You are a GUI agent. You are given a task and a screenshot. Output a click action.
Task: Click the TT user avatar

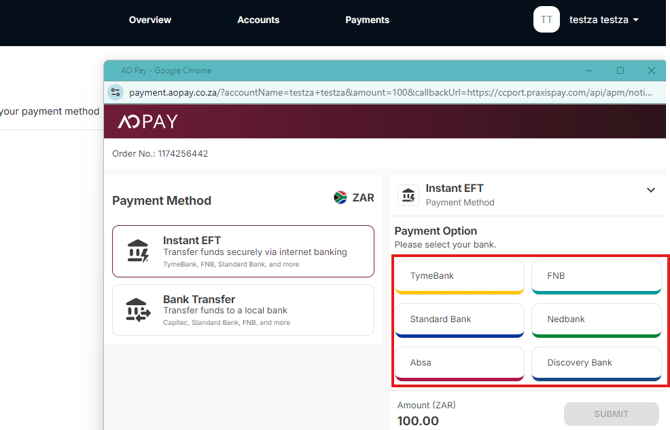click(x=546, y=19)
